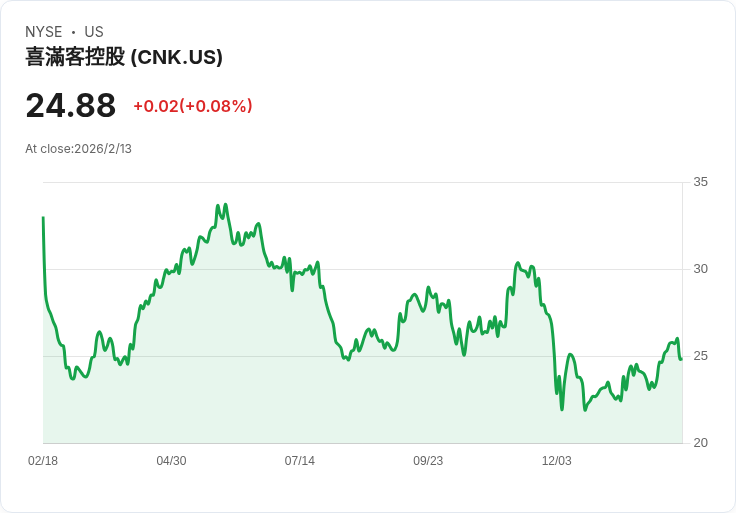Click the At close:2026/2/13 timestamp
This screenshot has height=513, width=736.
[78, 149]
